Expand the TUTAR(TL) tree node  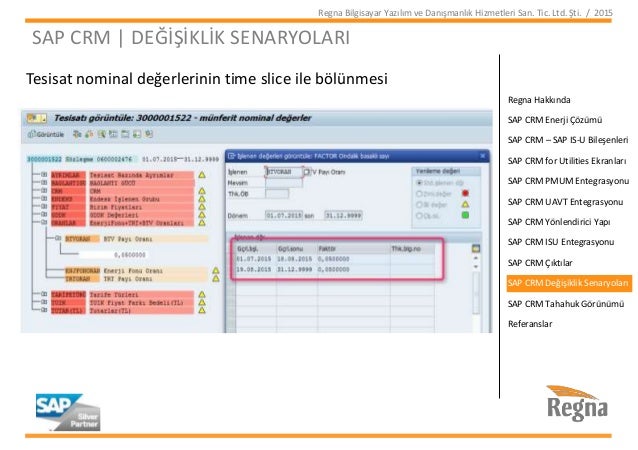pyautogui.click(x=44, y=310)
